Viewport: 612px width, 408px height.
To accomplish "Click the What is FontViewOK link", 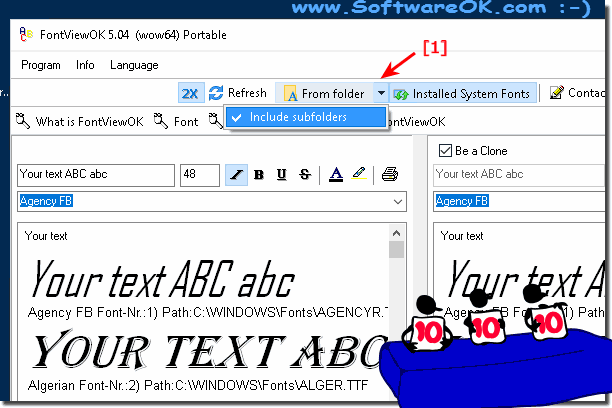I will tap(89, 122).
